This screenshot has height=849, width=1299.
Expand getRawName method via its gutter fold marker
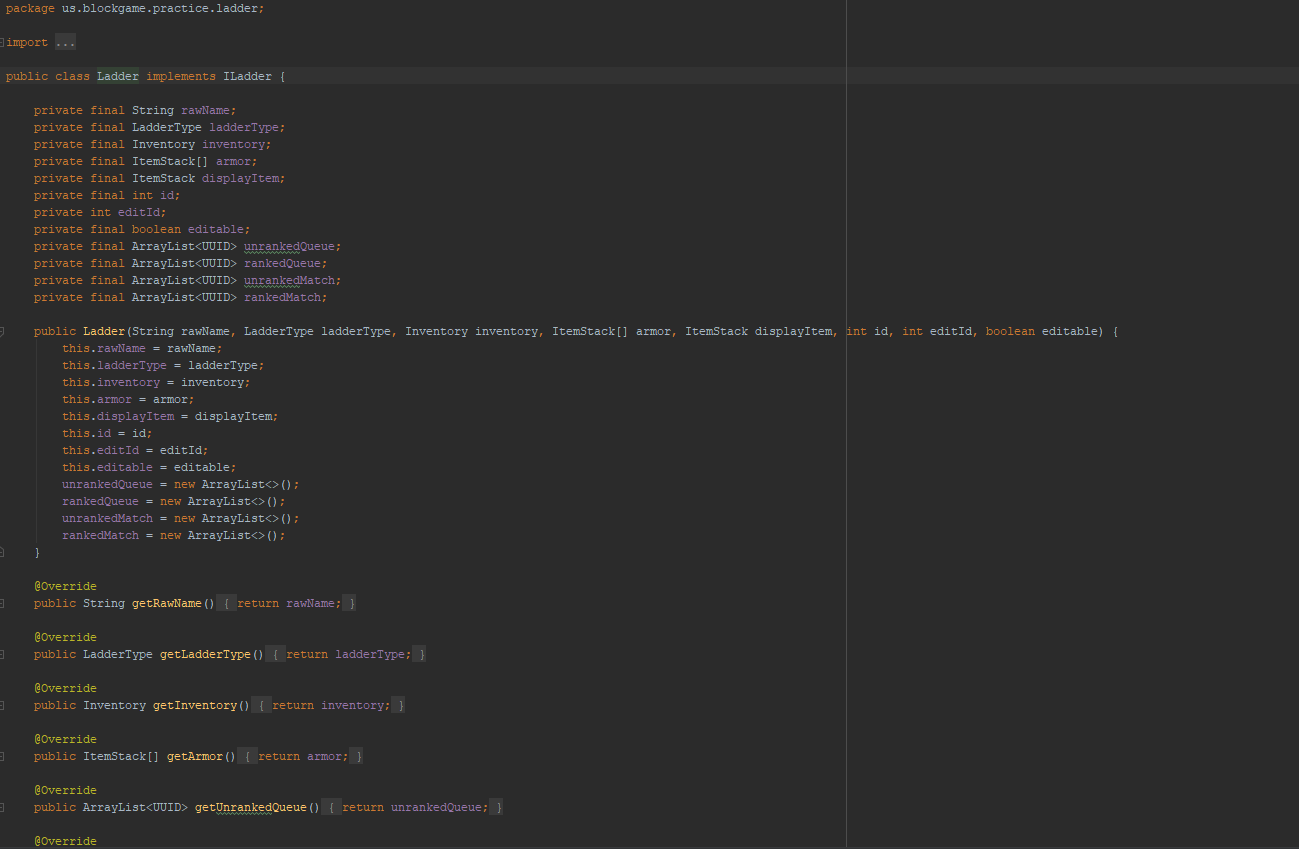click(x=2, y=603)
